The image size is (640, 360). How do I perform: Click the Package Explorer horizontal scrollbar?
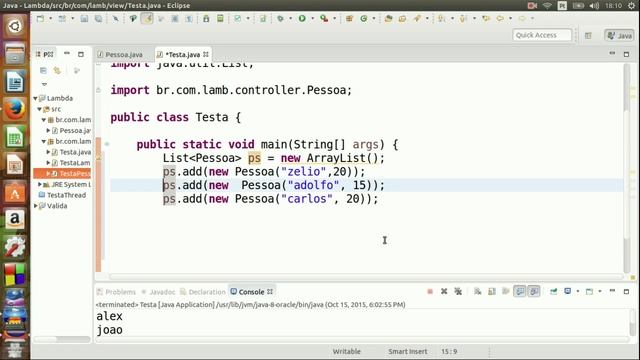pos(62,339)
